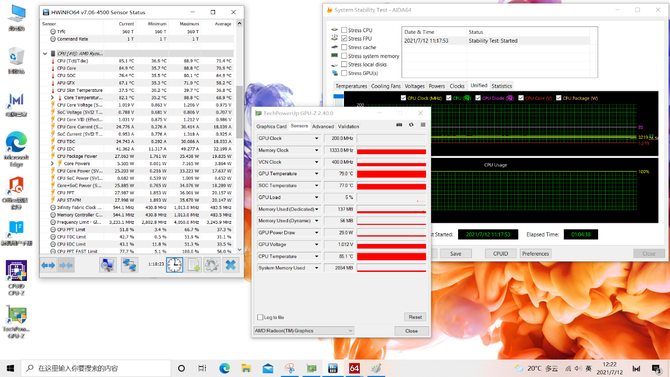670x377 pixels.
Task: Open CPUID CPU-Z desktop shortcut
Action: click(x=16, y=278)
